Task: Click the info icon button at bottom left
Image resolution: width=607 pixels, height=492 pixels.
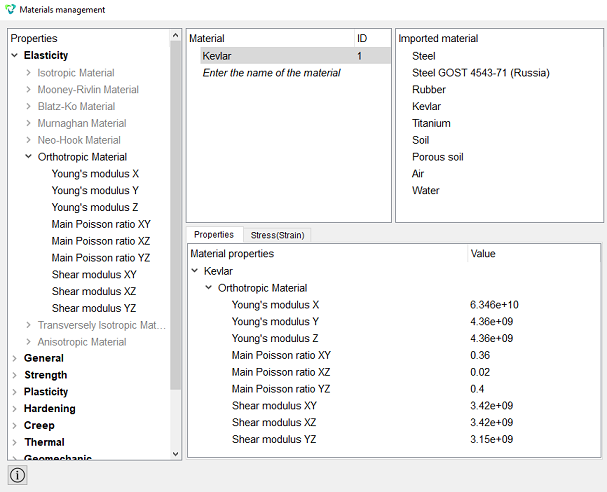Action: (17, 475)
